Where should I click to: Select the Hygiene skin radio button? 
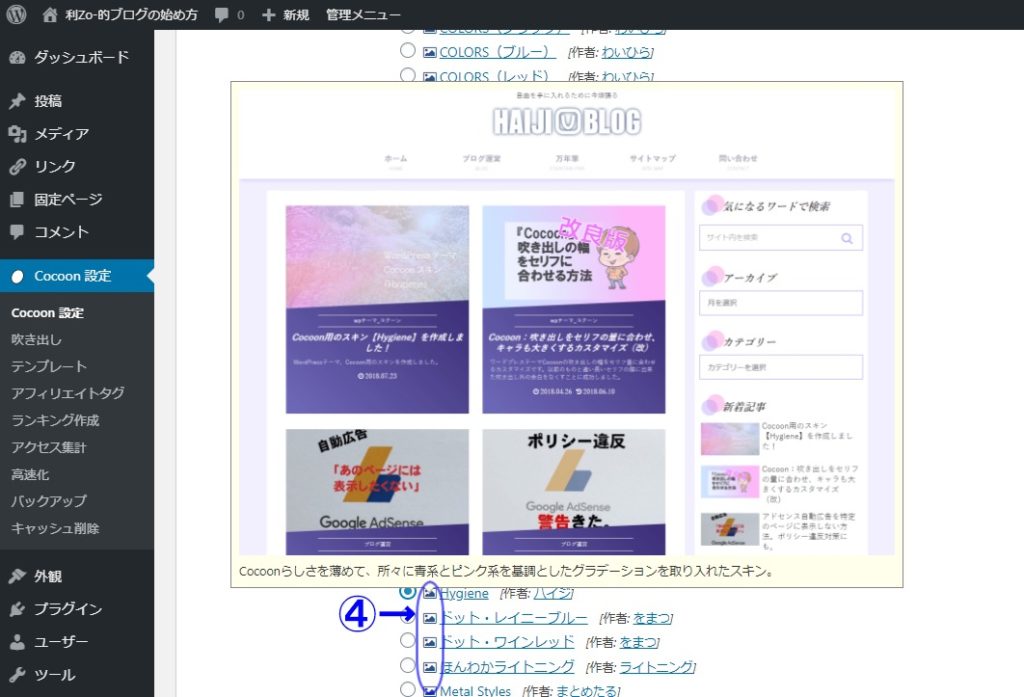tap(407, 592)
